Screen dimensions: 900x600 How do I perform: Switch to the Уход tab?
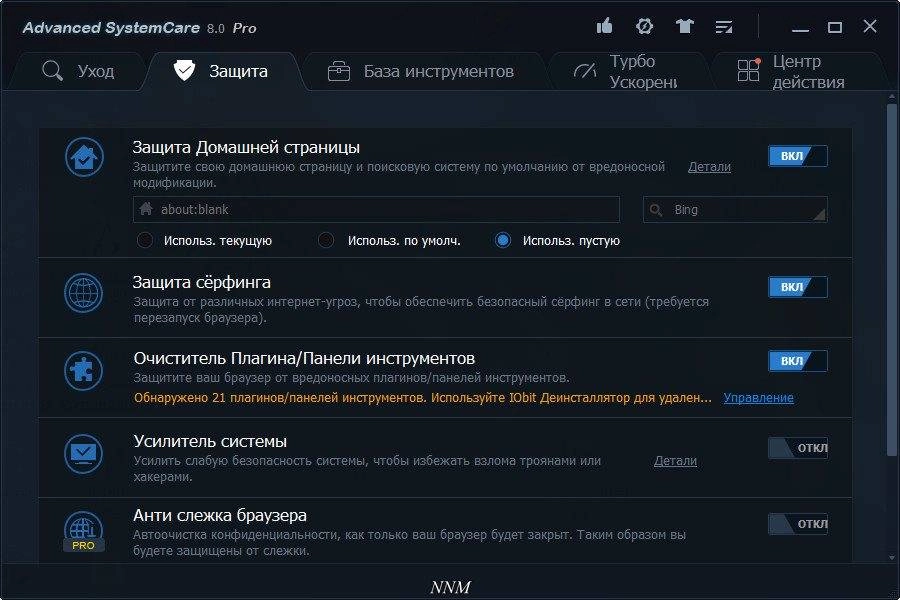point(79,71)
